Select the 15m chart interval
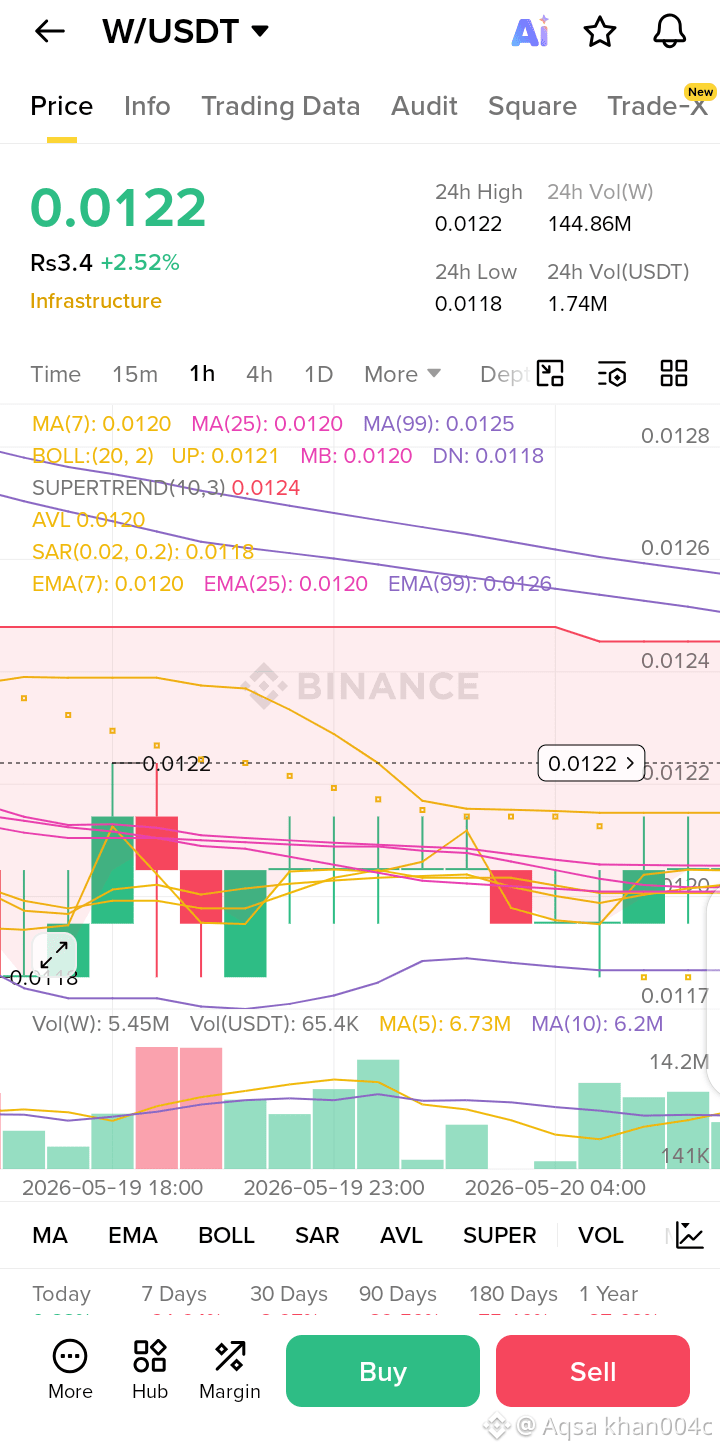The height and width of the screenshot is (1451, 720). pyautogui.click(x=135, y=374)
